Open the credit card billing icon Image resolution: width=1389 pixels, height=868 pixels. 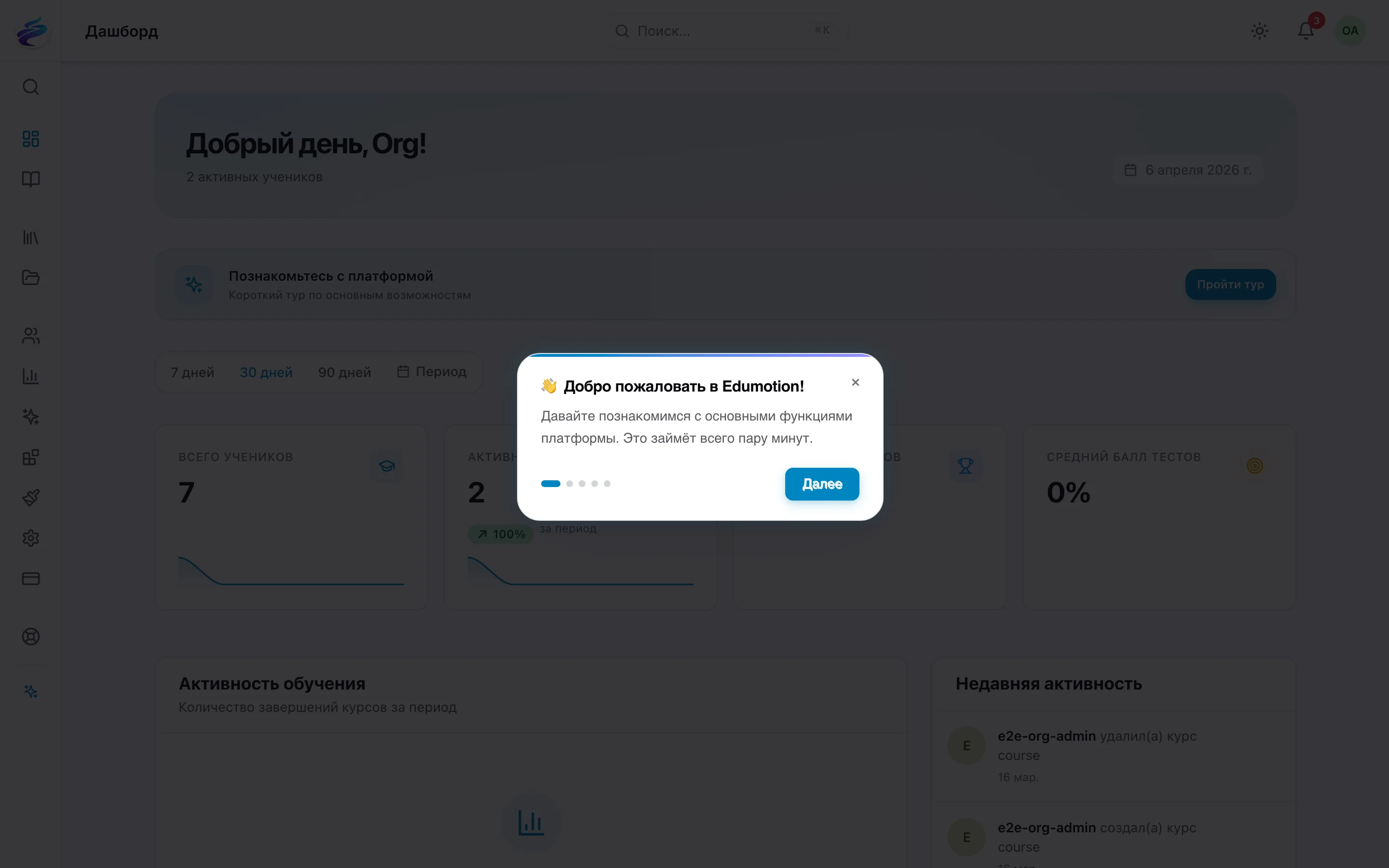[30, 578]
